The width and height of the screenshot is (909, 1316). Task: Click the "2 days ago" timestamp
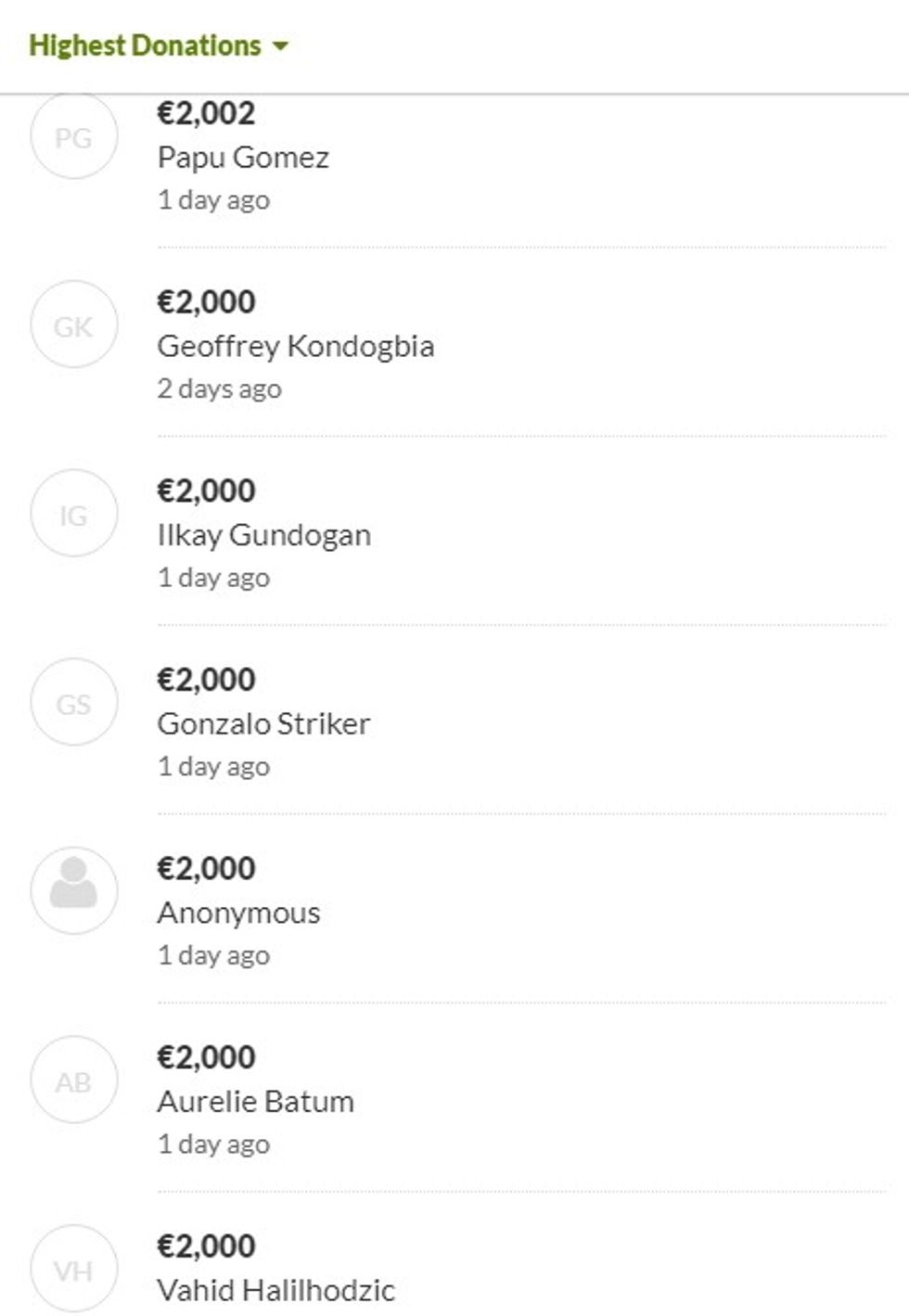coord(219,389)
